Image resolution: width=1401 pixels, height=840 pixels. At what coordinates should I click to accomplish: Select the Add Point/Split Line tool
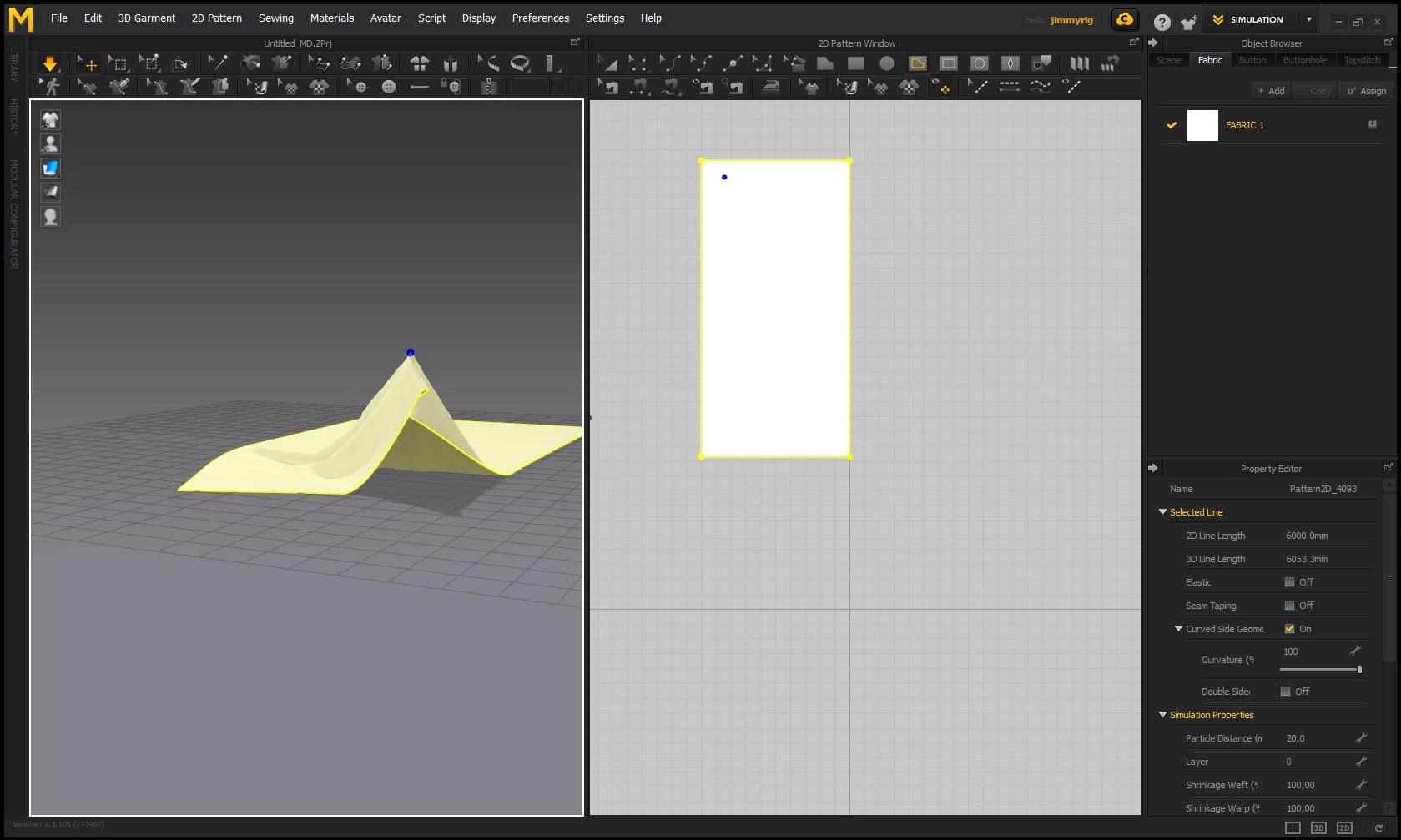[x=732, y=63]
